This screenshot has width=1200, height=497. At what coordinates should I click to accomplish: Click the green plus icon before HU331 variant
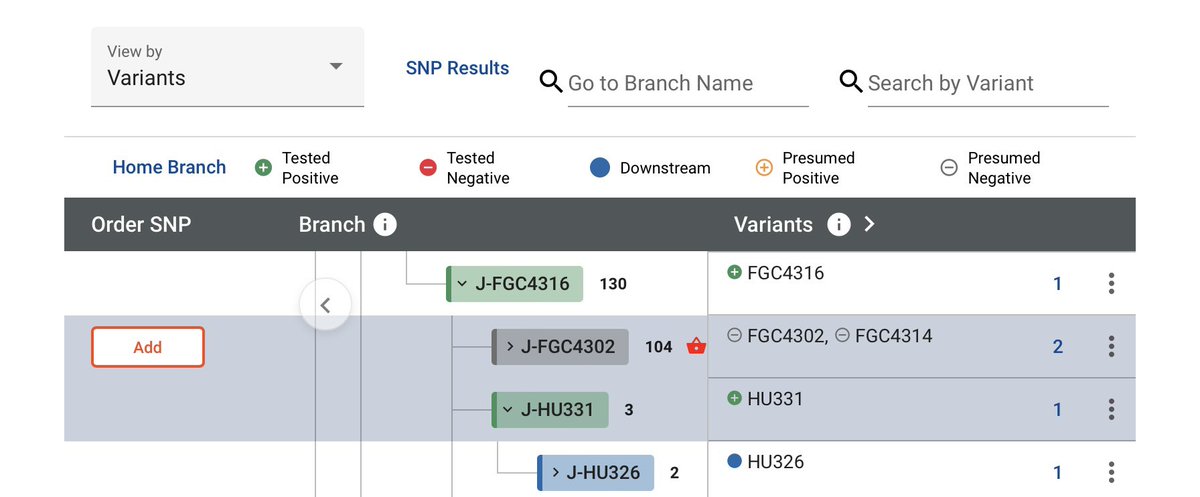(734, 398)
